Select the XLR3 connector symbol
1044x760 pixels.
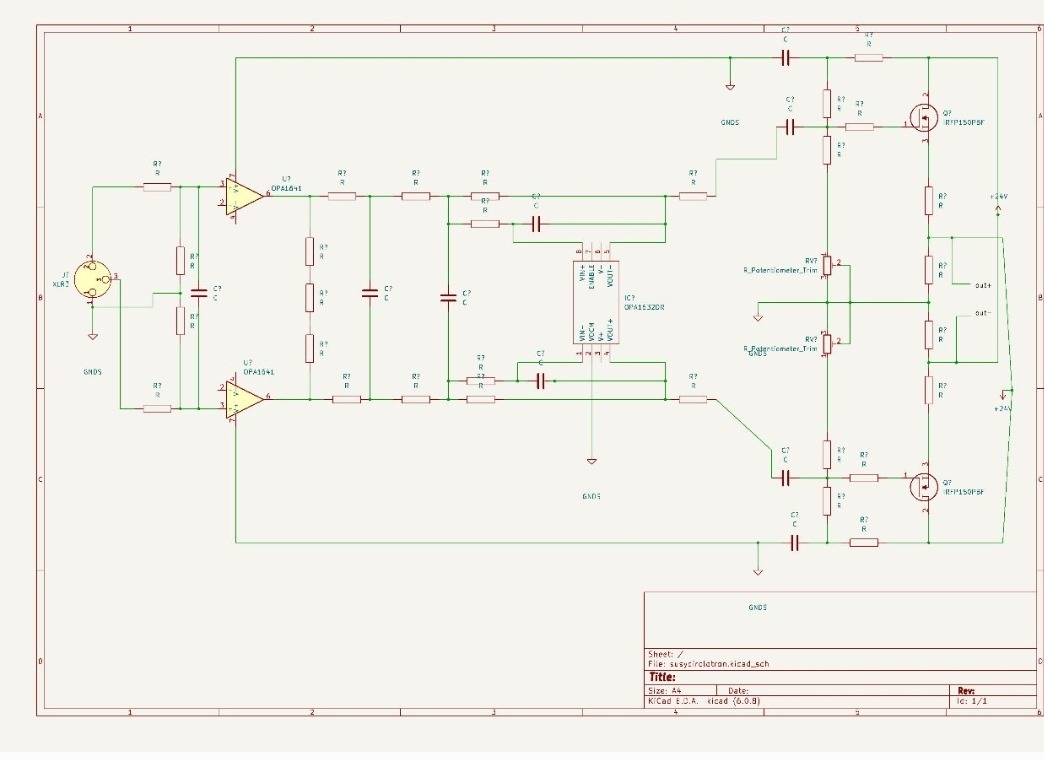pyautogui.click(x=93, y=280)
